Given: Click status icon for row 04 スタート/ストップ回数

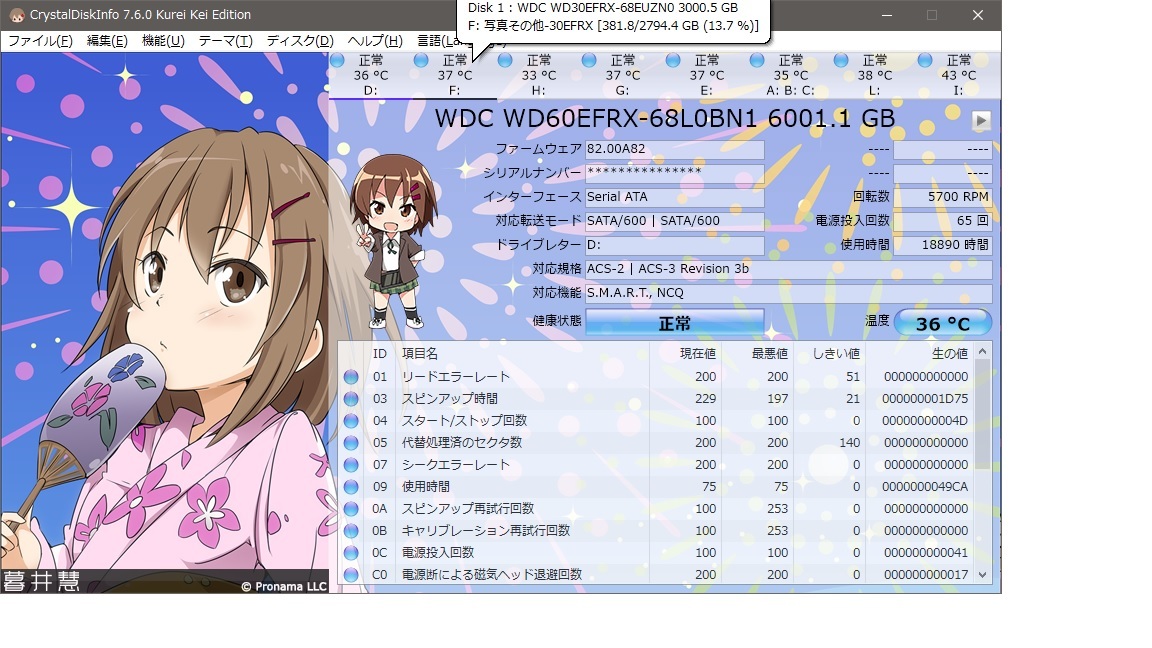Looking at the screenshot, I should [x=351, y=421].
